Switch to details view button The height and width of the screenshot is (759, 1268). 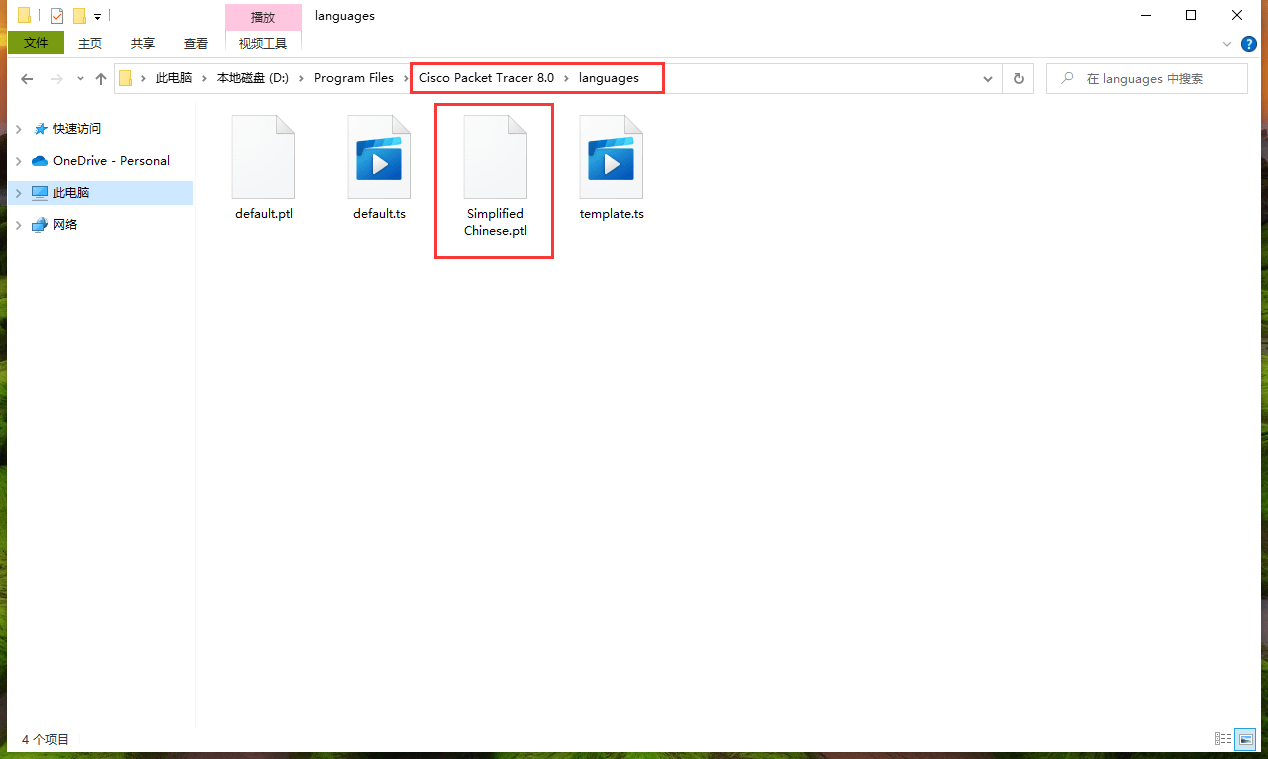pos(1223,739)
